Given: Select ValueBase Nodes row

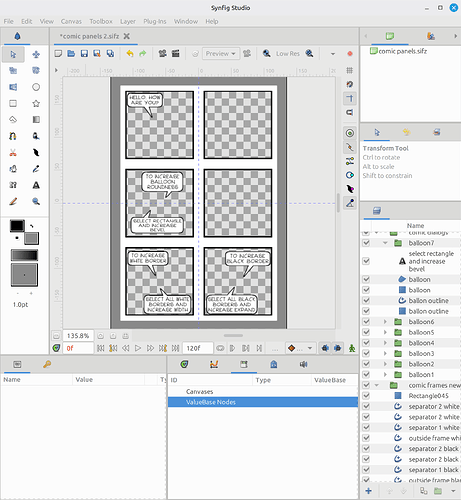Looking at the screenshot, I should point(263,402).
